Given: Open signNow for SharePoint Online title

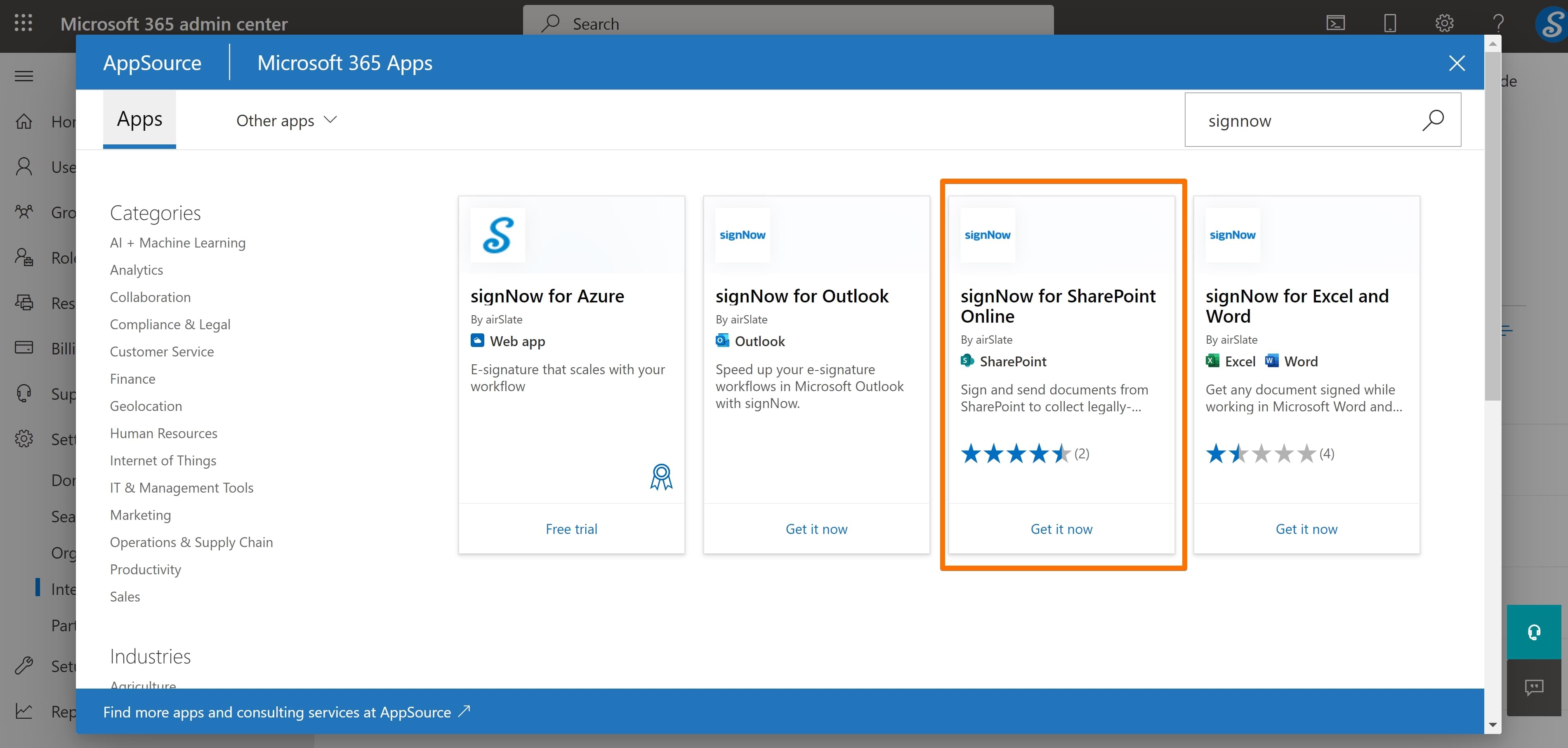Looking at the screenshot, I should click(x=1058, y=306).
